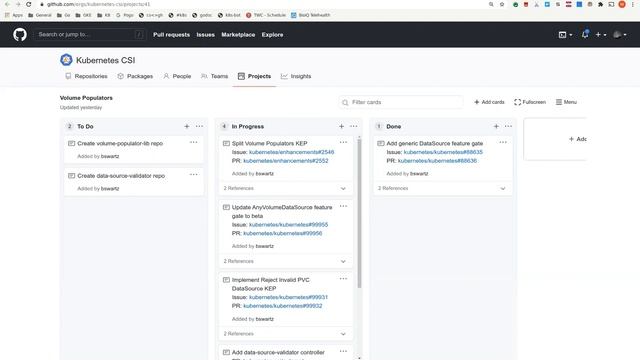Open the Done column options menu
Screen dimensions: 640x360
[508, 127]
